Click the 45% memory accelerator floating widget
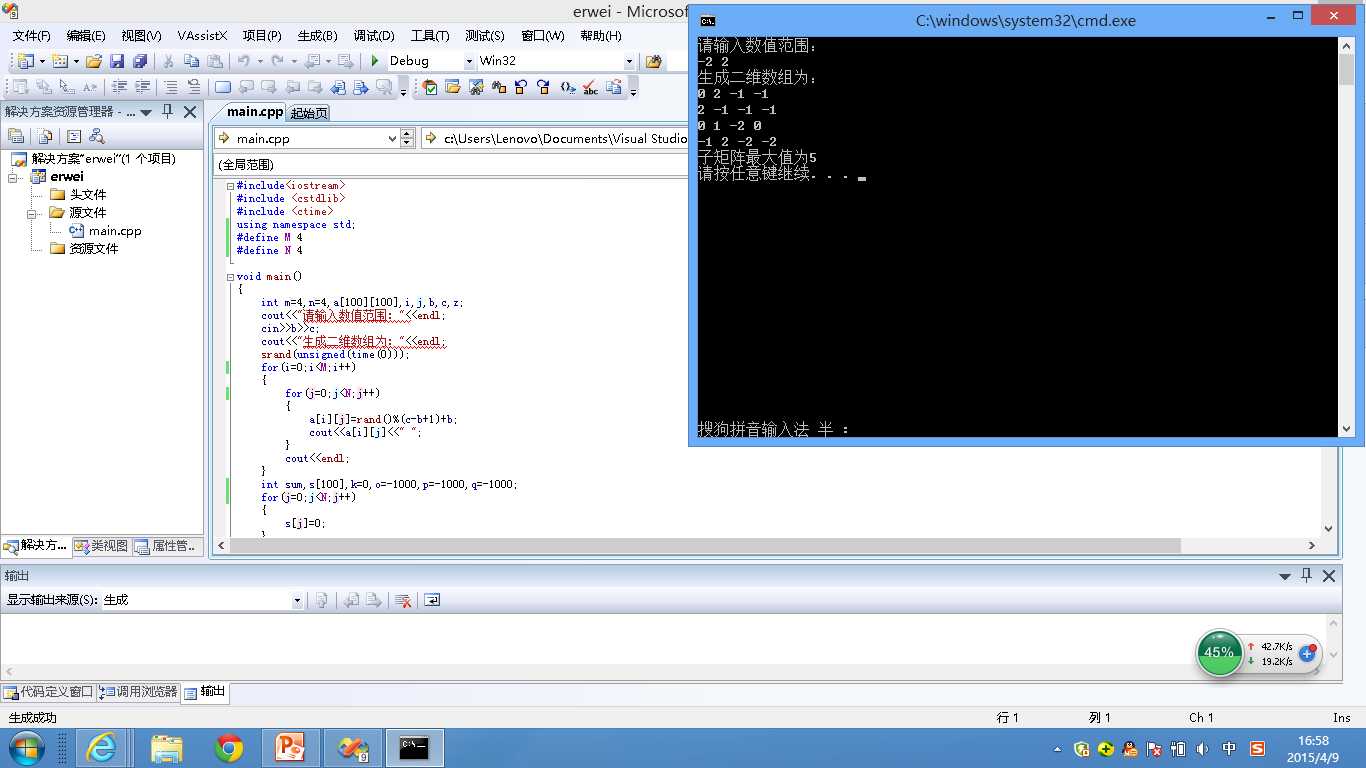This screenshot has height=768, width=1366. [1219, 653]
